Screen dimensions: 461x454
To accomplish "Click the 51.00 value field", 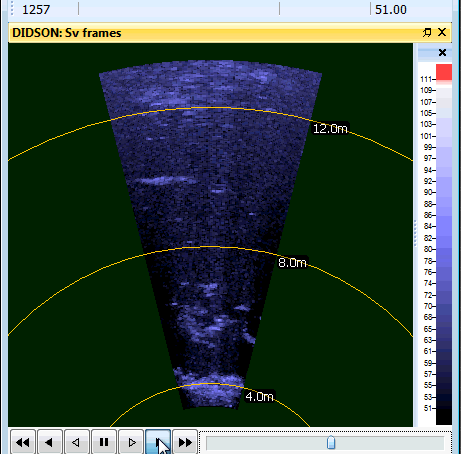I will point(391,9).
